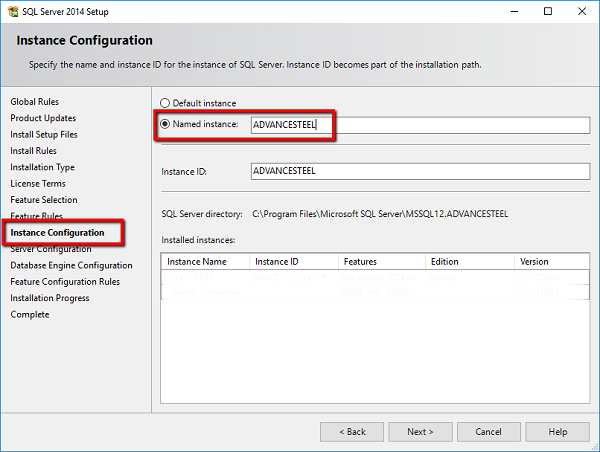The height and width of the screenshot is (452, 600).
Task: Select Database Engine Configuration step
Action: pos(71,266)
